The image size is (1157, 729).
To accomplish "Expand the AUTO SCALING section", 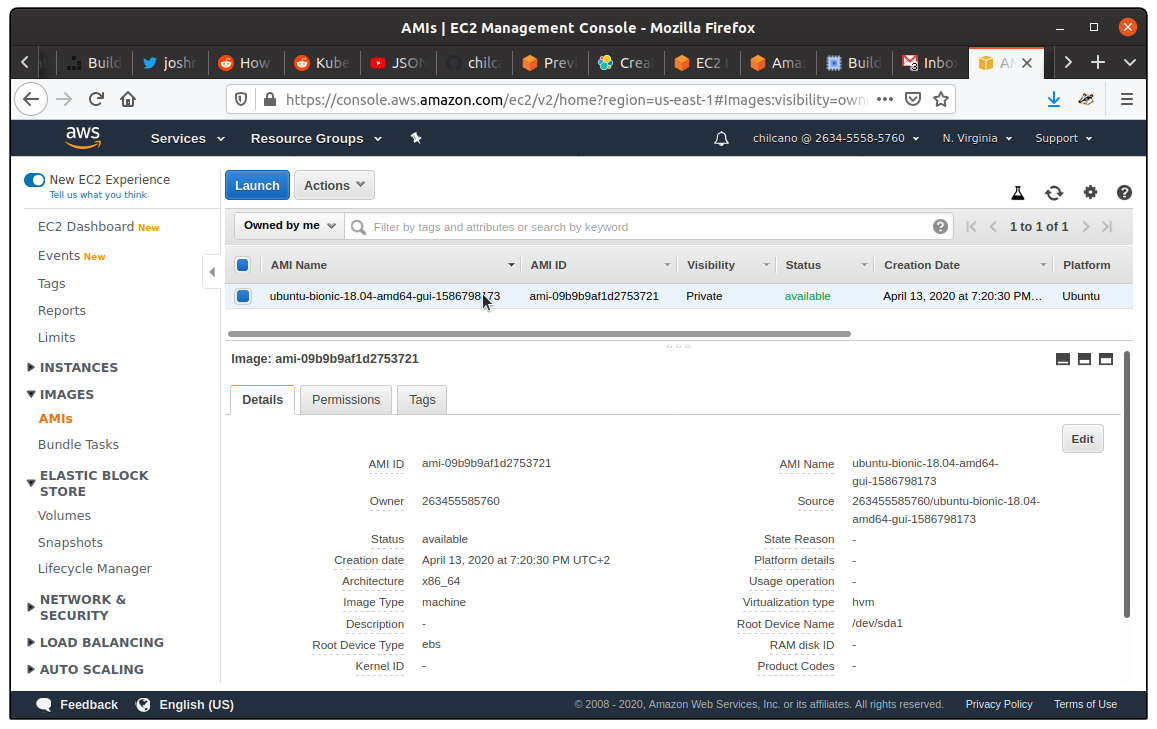I will pos(86,670).
